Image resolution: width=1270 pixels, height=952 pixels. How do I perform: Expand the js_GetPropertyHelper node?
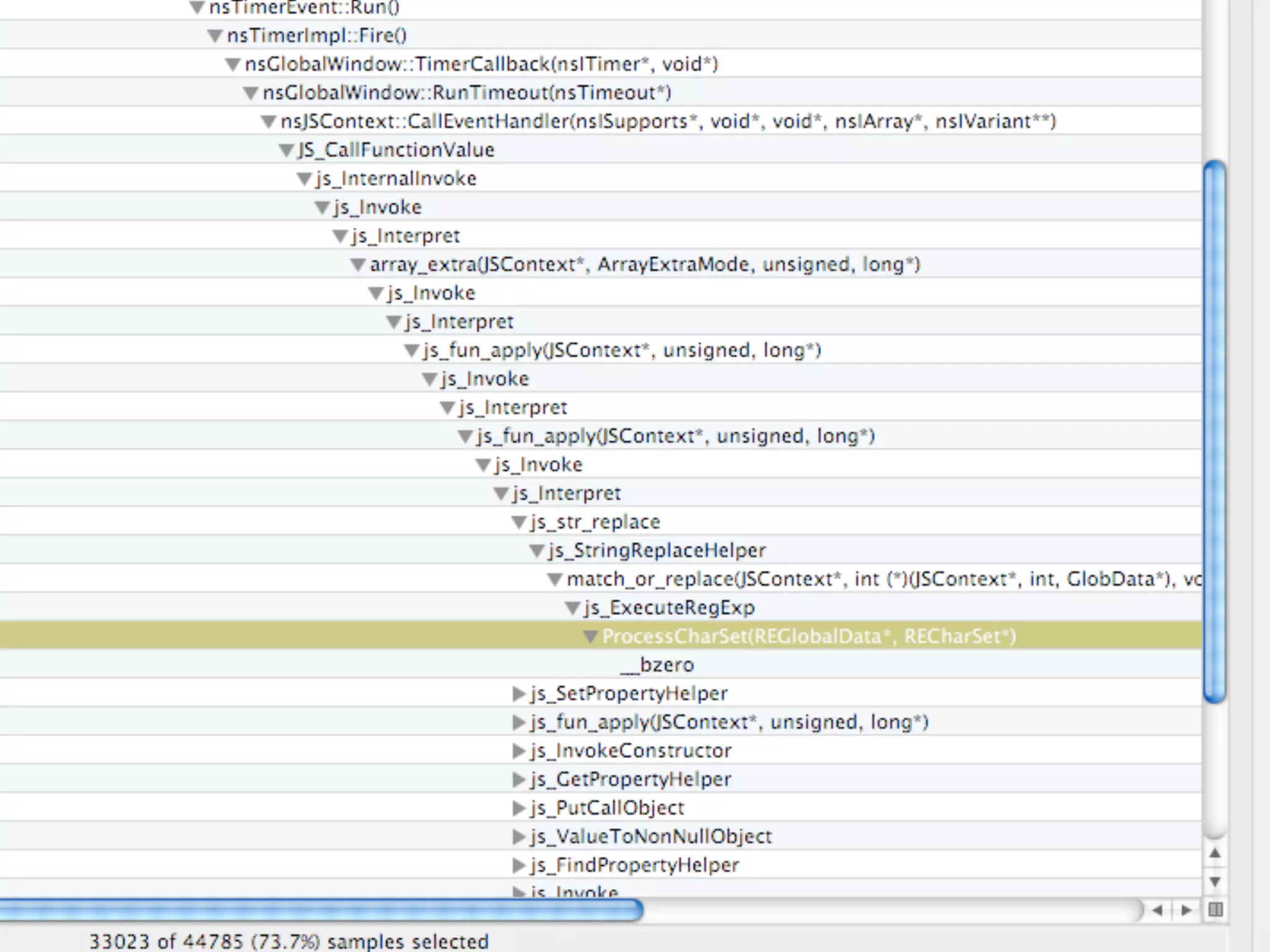pyautogui.click(x=519, y=780)
